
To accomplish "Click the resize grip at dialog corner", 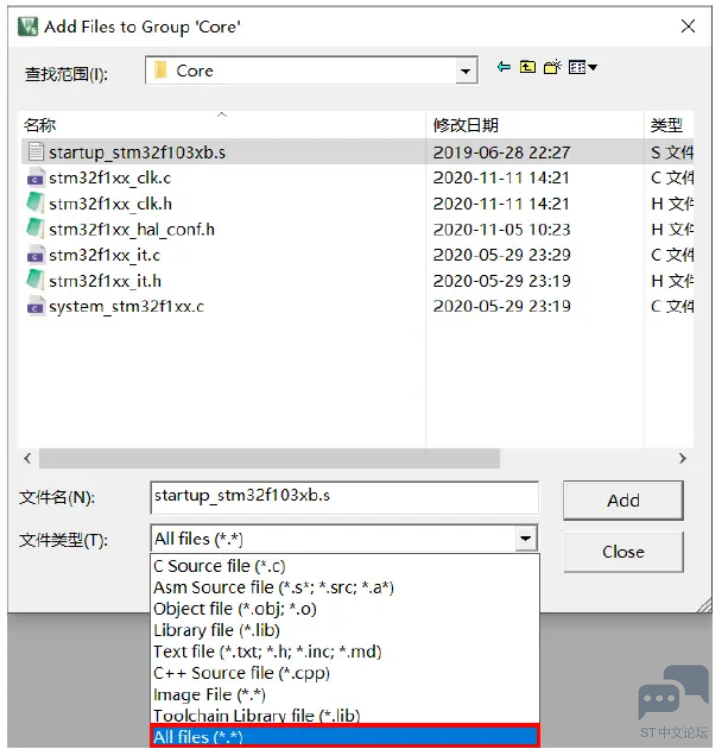I will (704, 604).
